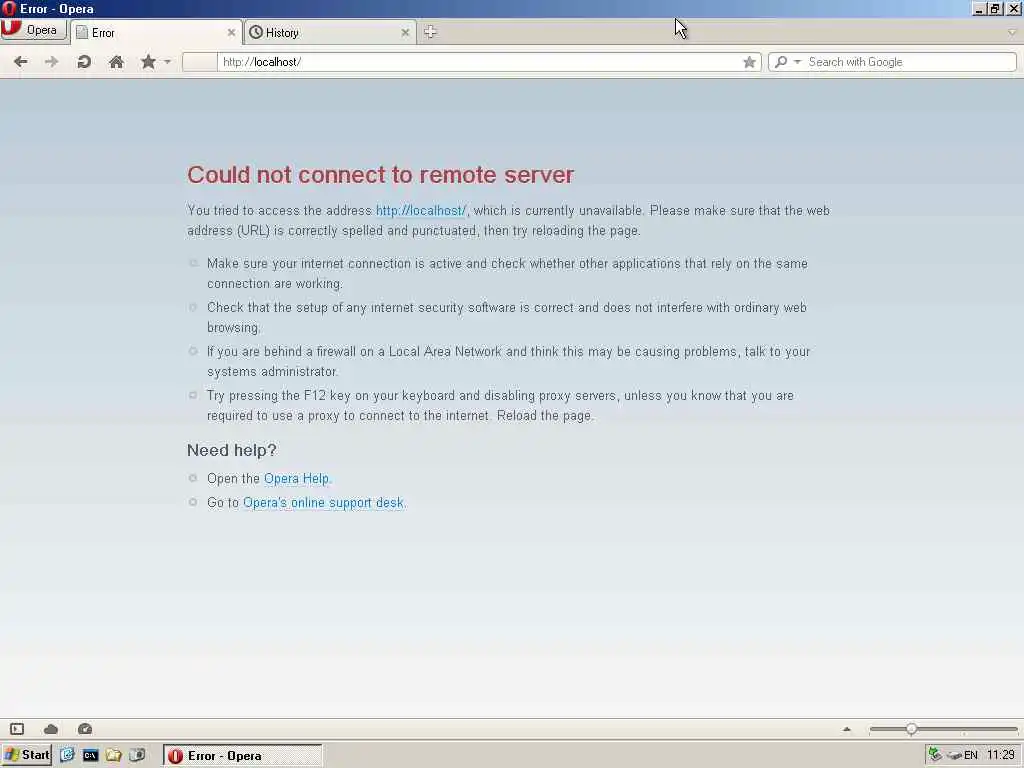Click the EN language indicator

971,756
